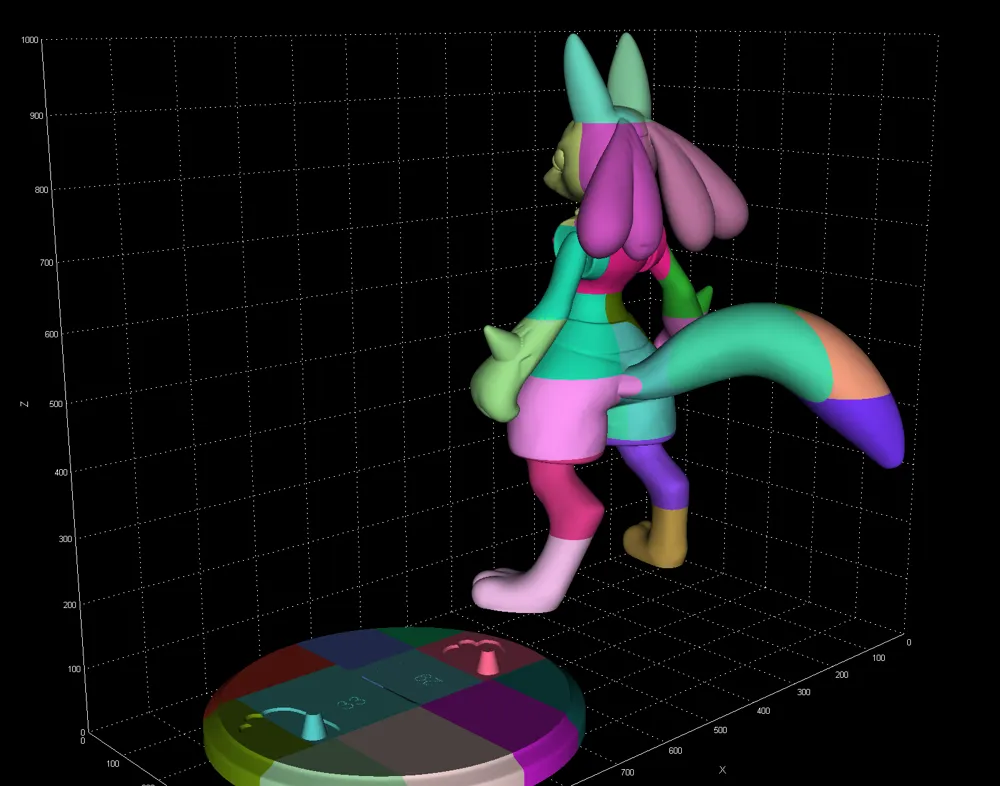Viewport: 1000px width, 786px height.
Task: Select the engraved 33 on base
Action: point(351,704)
